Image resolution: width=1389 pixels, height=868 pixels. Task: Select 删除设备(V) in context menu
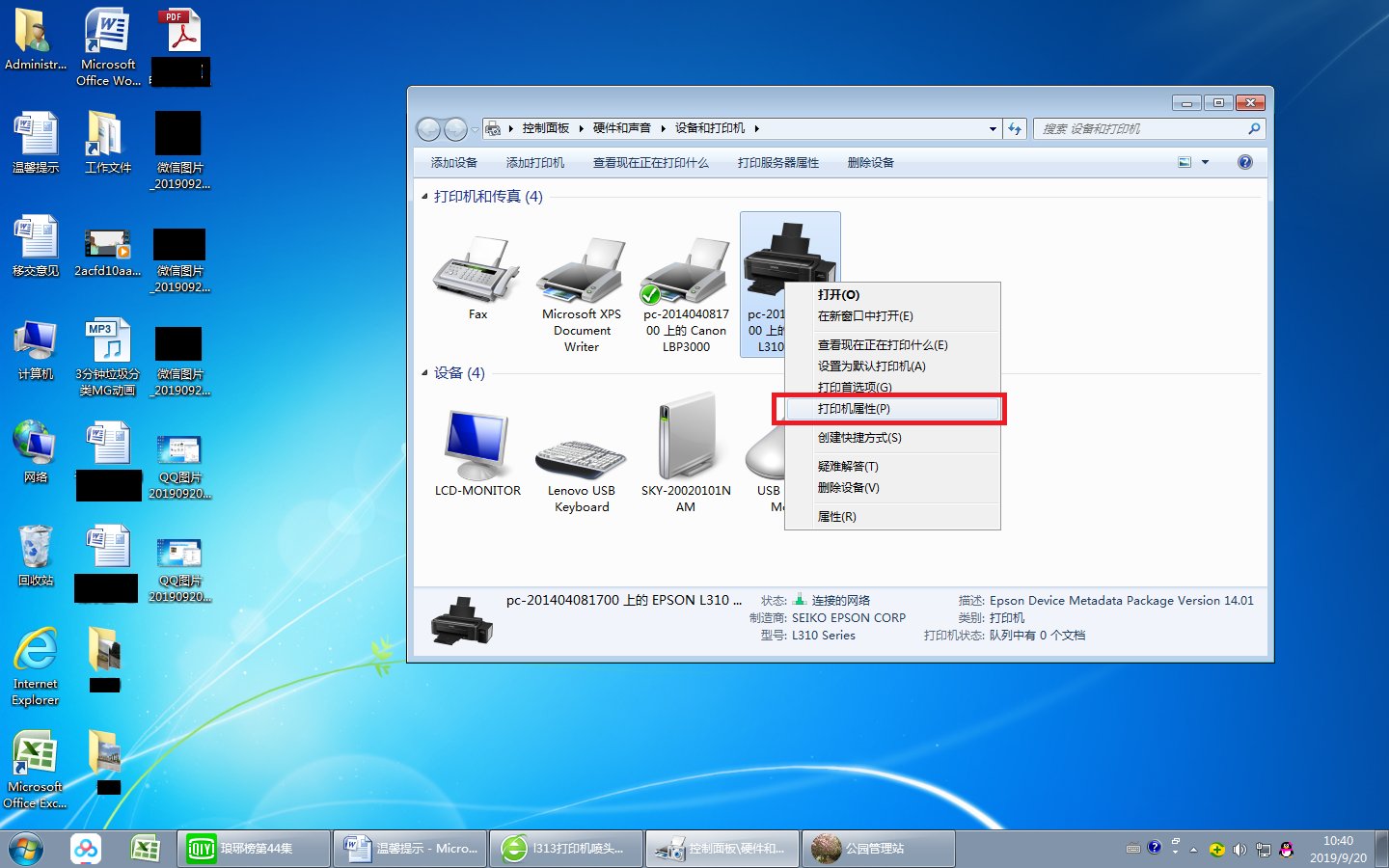(x=848, y=488)
